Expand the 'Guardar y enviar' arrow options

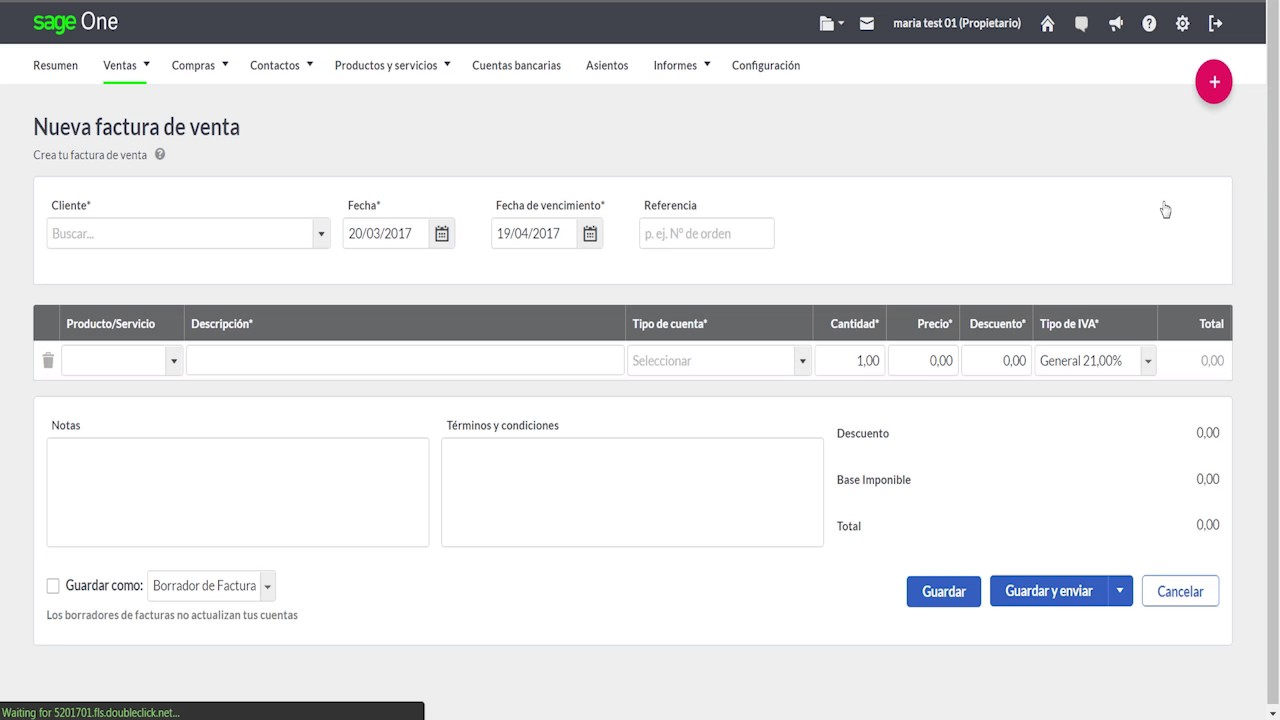point(1120,591)
